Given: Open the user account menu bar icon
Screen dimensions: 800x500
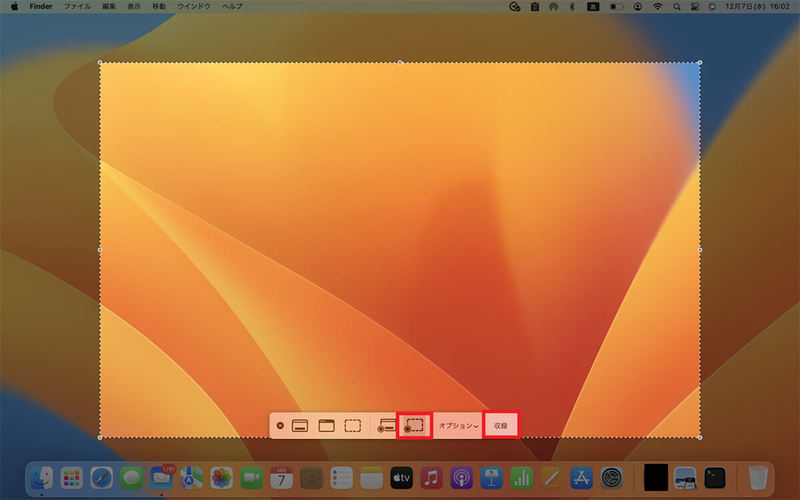Looking at the screenshot, I should click(638, 7).
